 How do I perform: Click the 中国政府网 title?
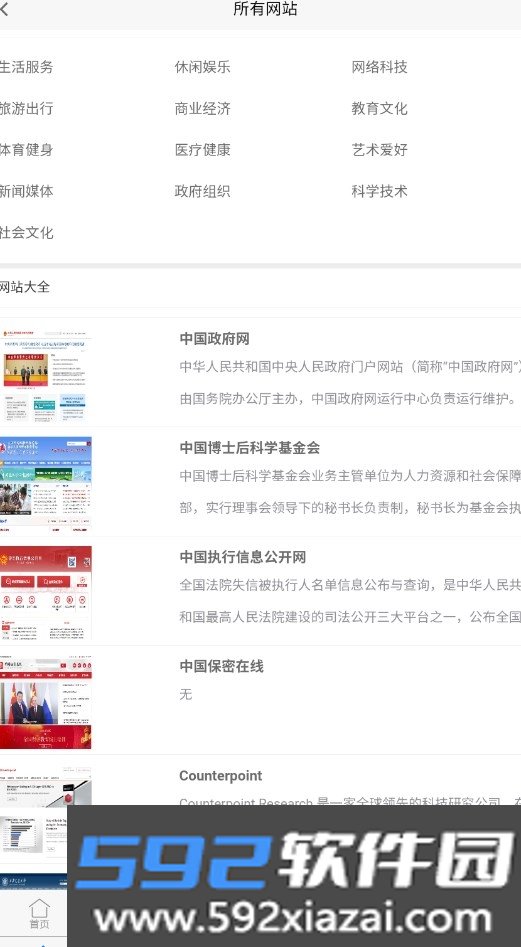[214, 339]
